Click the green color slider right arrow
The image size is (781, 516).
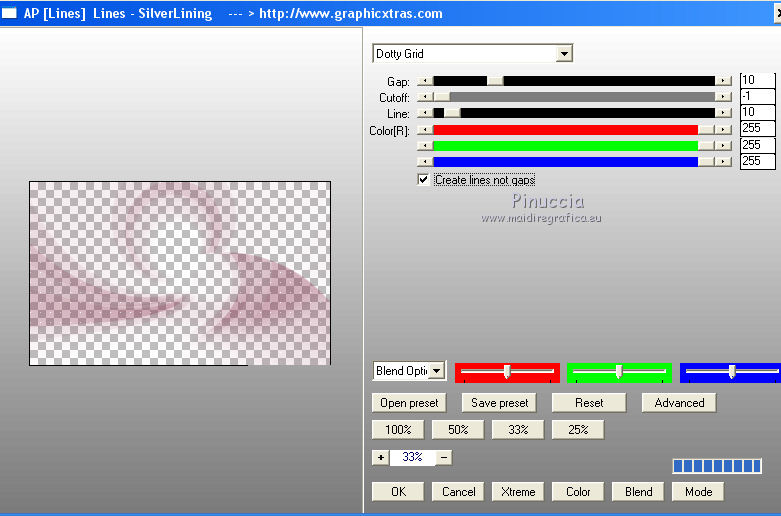(x=723, y=146)
